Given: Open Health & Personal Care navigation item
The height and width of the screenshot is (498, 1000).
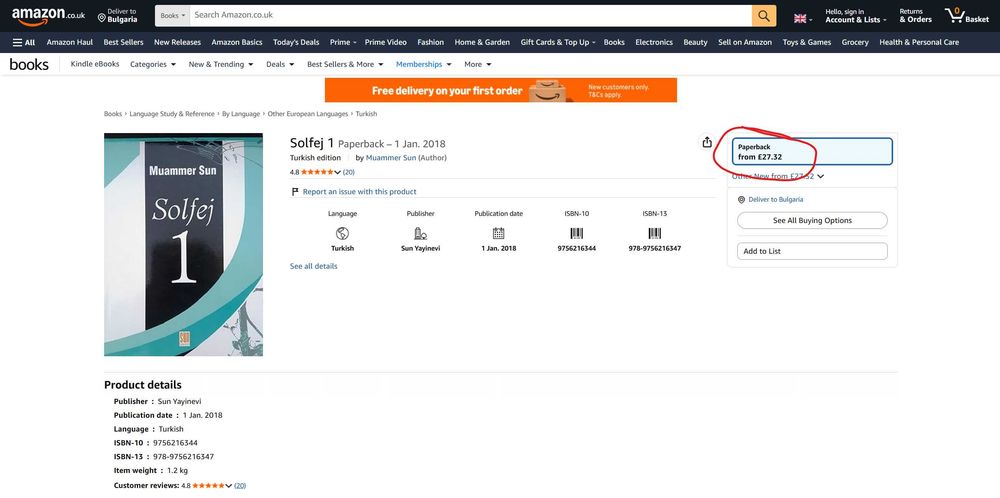Looking at the screenshot, I should click(919, 42).
